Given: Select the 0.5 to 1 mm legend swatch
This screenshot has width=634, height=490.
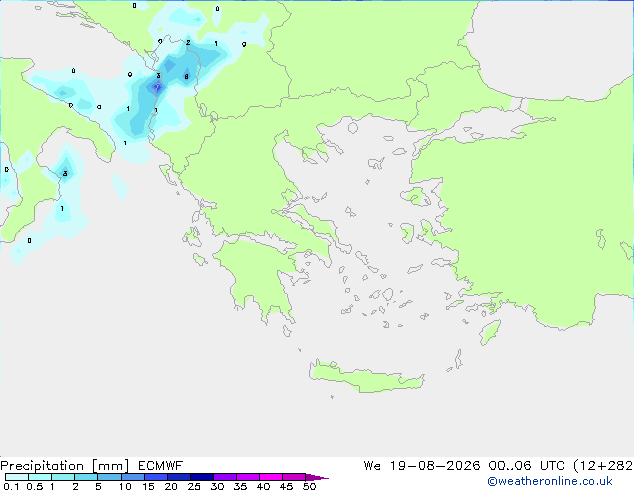Looking at the screenshot, I should coord(40,477).
